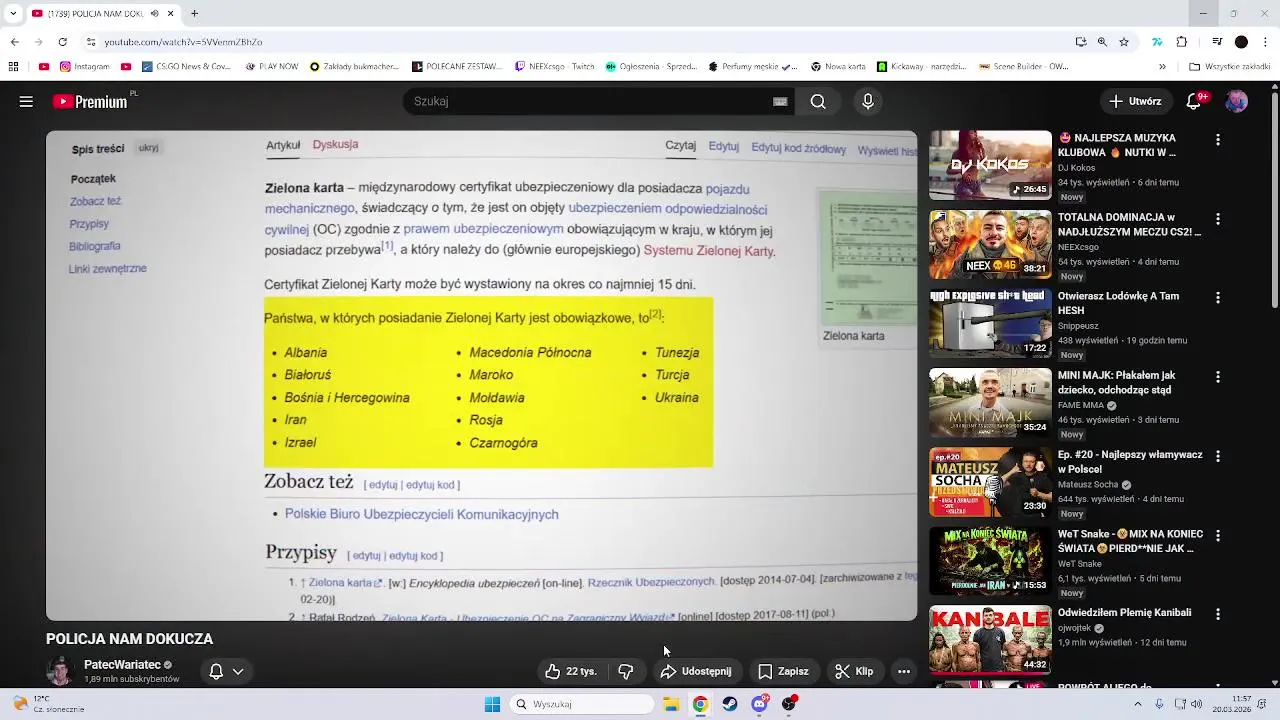Open Instagram bookmark in bookmarks bar
The width and height of the screenshot is (1280, 720).
coord(85,67)
